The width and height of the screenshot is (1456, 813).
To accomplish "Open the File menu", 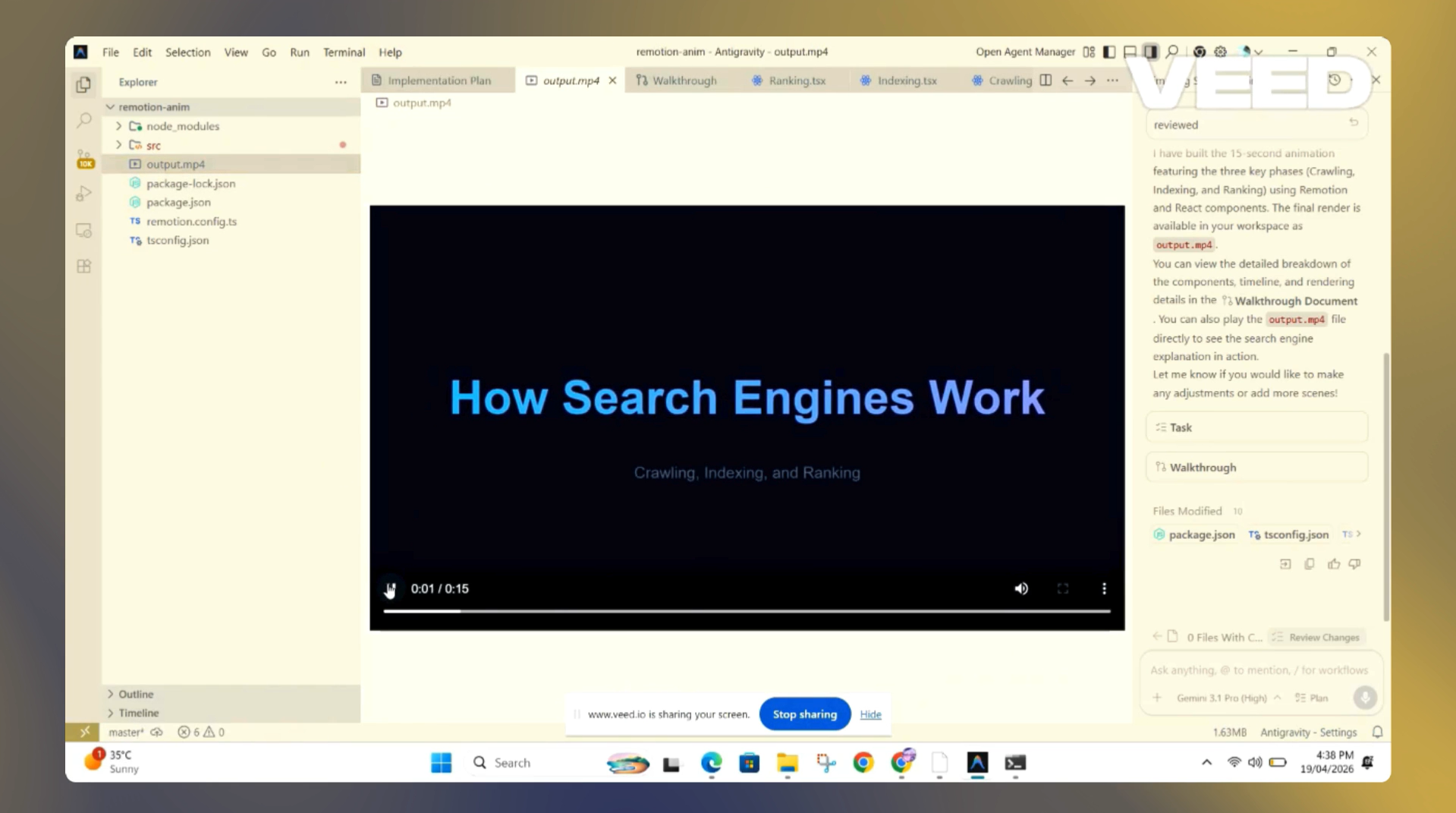I will point(111,52).
